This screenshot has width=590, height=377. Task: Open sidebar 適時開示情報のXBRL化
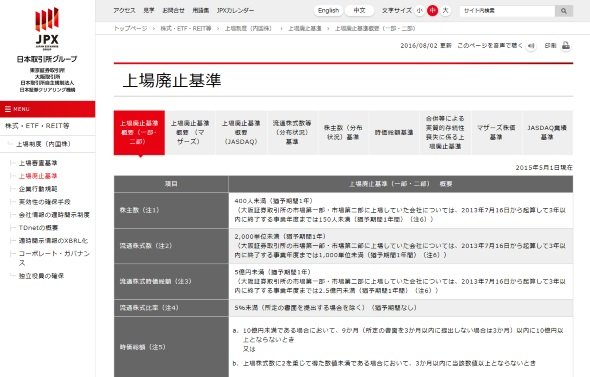pyautogui.click(x=53, y=240)
